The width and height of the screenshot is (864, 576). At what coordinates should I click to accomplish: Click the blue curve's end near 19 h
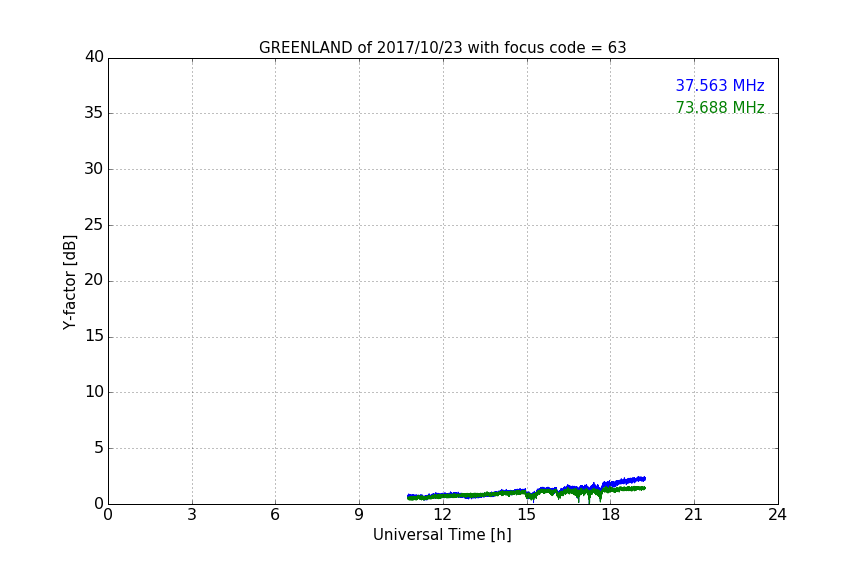[x=643, y=479]
